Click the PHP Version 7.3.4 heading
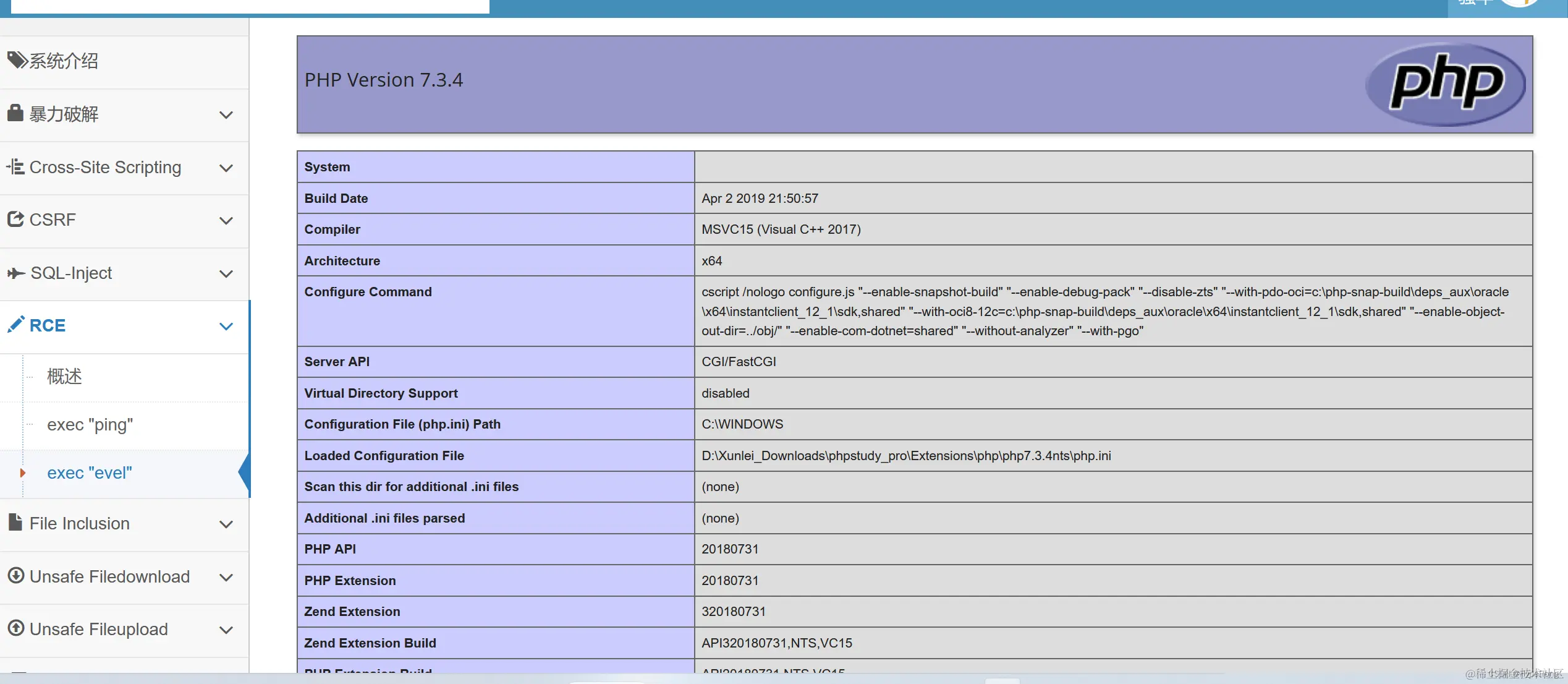Screen dimensions: 1568x684 [x=383, y=80]
